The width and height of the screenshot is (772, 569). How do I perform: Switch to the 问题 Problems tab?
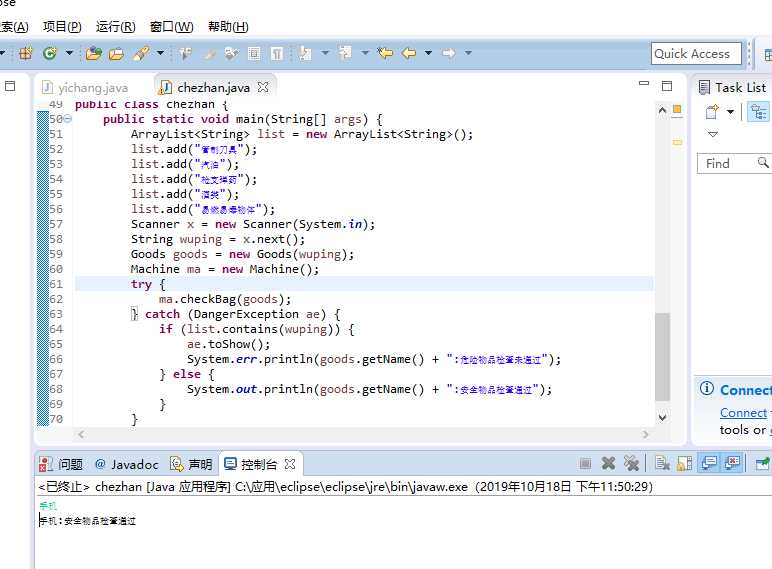pos(61,464)
